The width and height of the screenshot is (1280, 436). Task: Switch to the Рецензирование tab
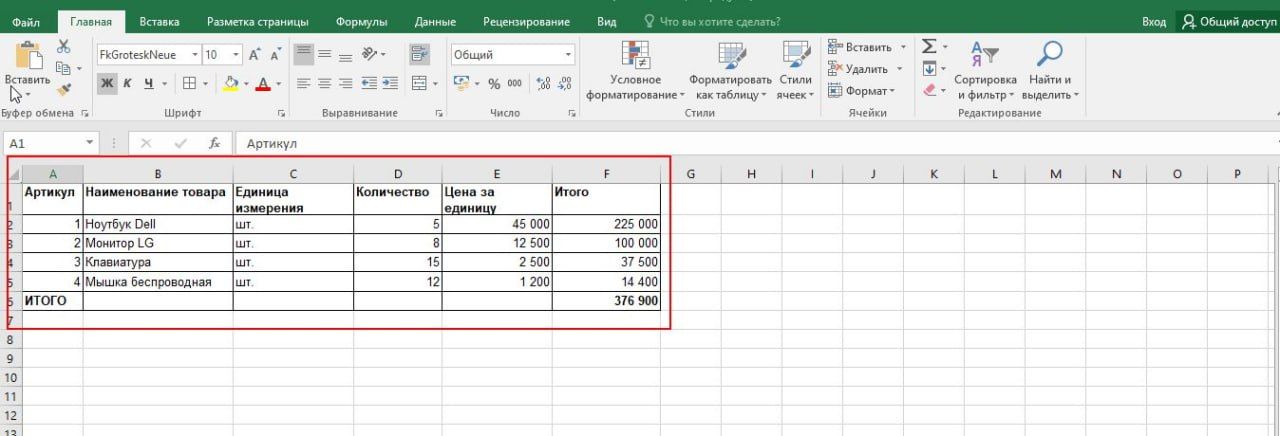(526, 21)
